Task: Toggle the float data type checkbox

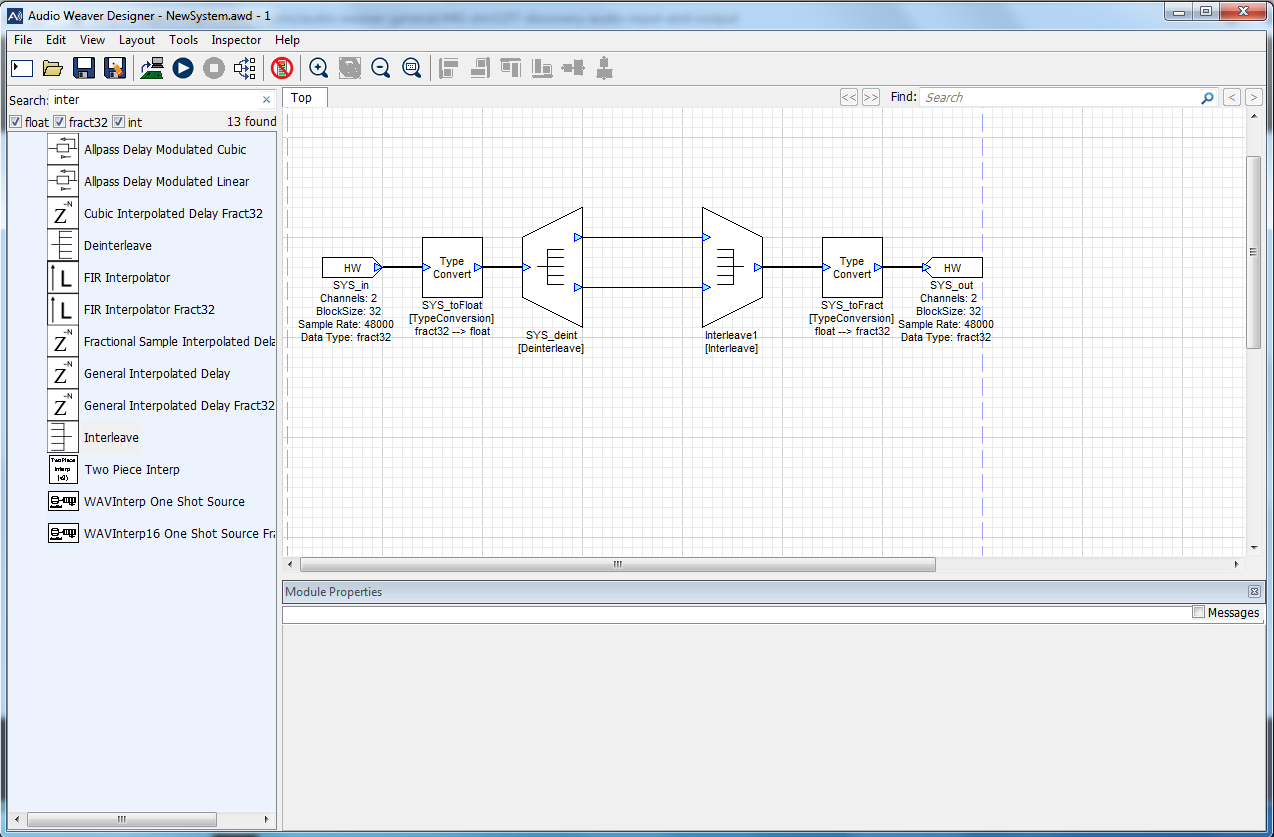Action: tap(15, 122)
